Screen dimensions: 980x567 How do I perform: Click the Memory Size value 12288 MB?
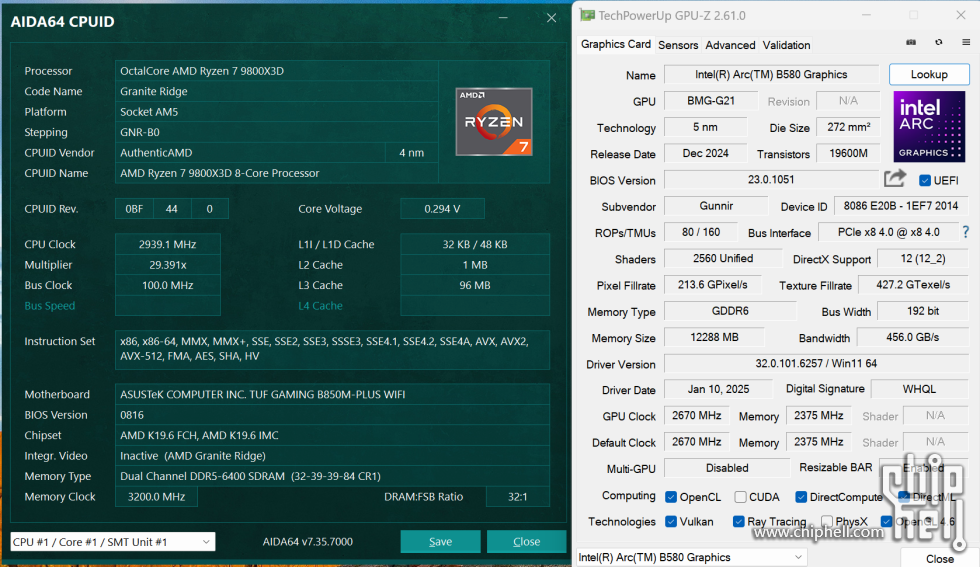(x=714, y=337)
